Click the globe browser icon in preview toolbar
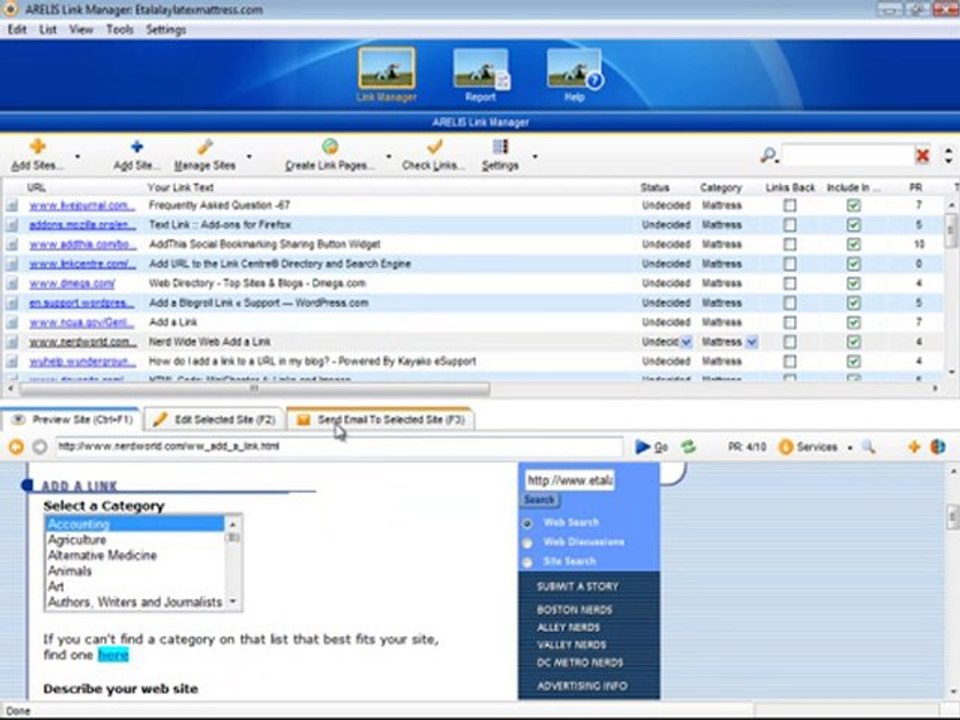Viewport: 960px width, 720px height. click(938, 447)
